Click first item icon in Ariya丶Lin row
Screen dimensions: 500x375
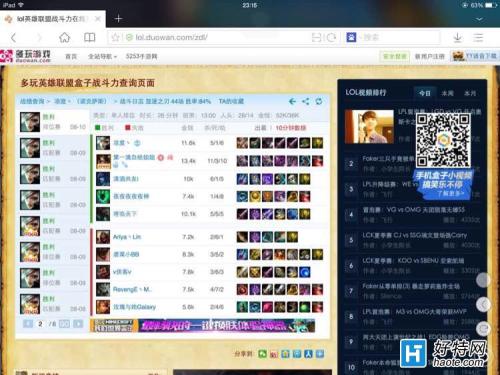tap(242, 237)
